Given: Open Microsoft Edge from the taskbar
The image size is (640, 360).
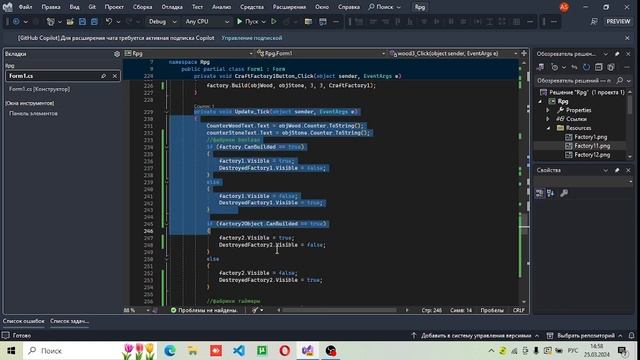Looking at the screenshot, I should click(x=170, y=351).
